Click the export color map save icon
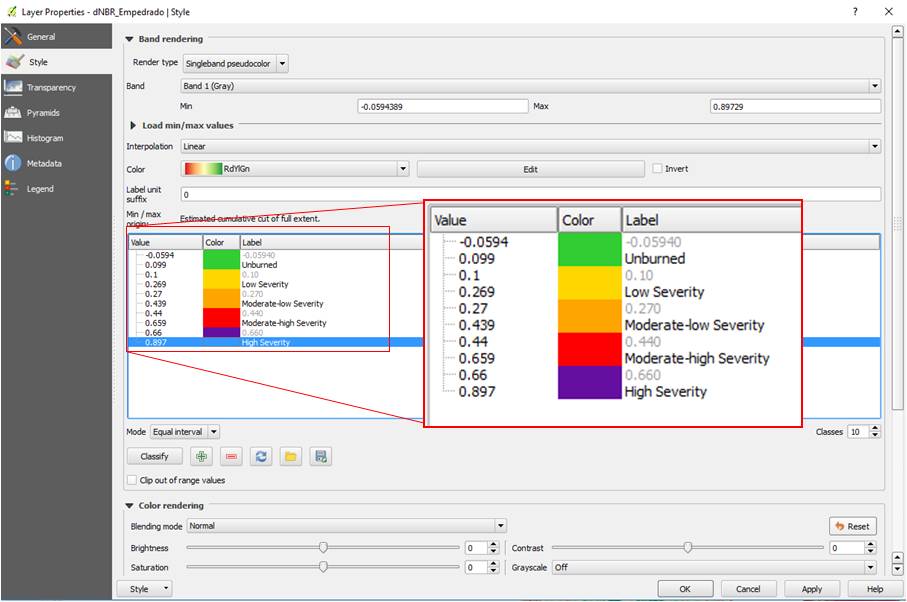The height and width of the screenshot is (602, 907). 320,456
